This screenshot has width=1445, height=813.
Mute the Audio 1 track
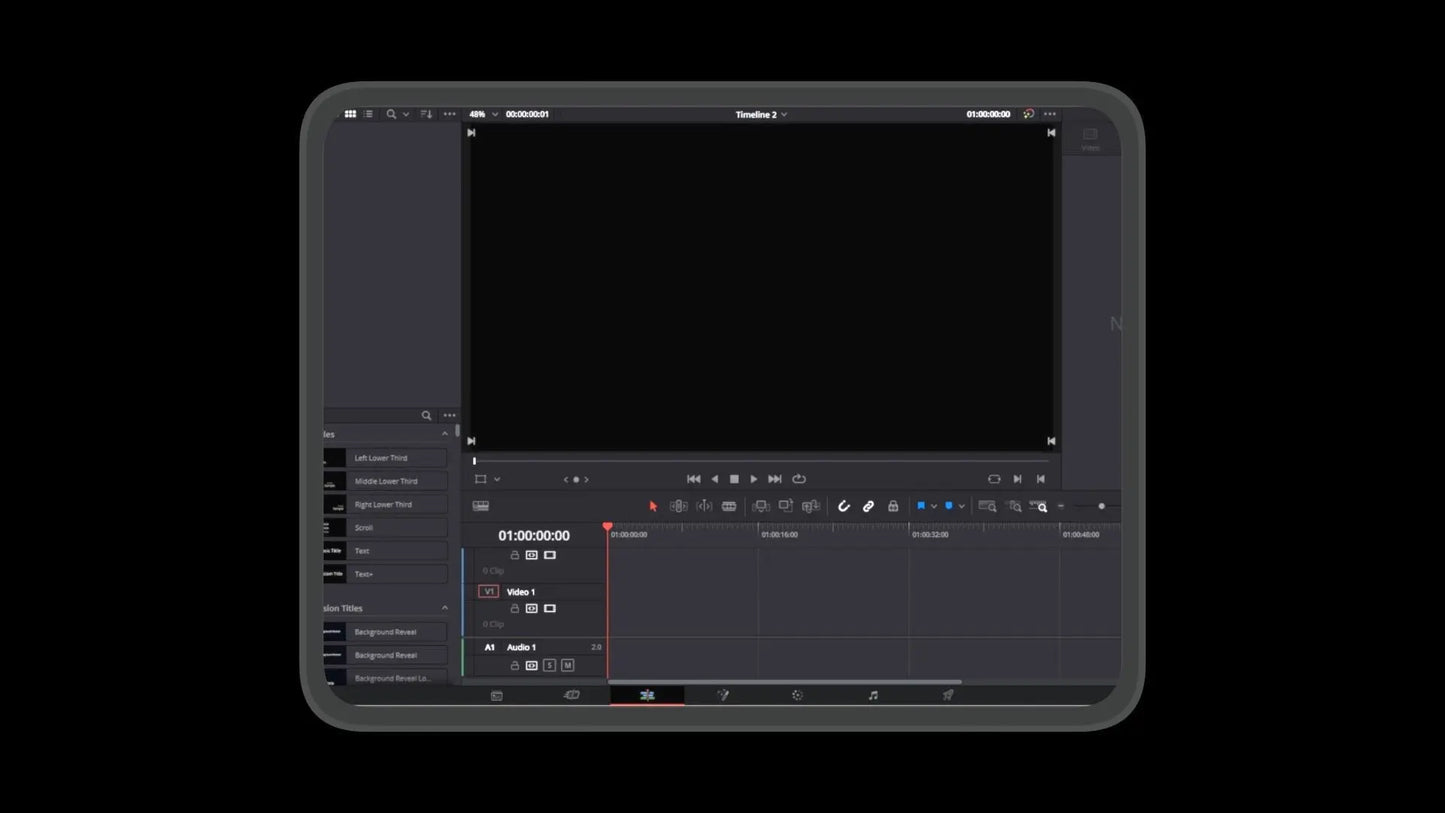(x=568, y=666)
